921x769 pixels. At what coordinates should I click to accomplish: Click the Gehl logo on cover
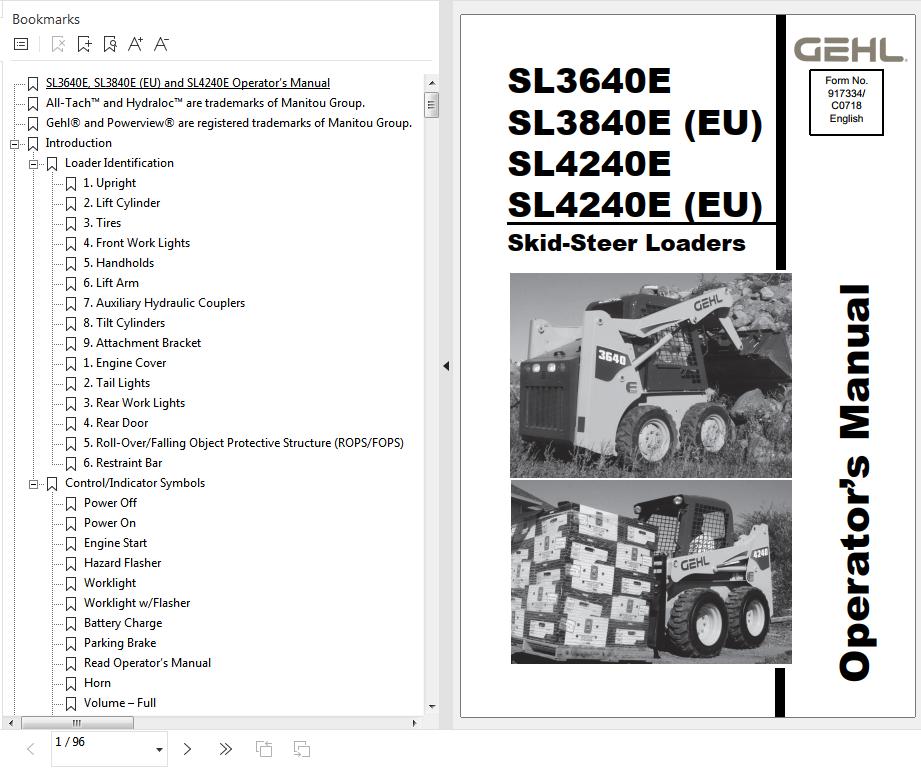tap(850, 50)
